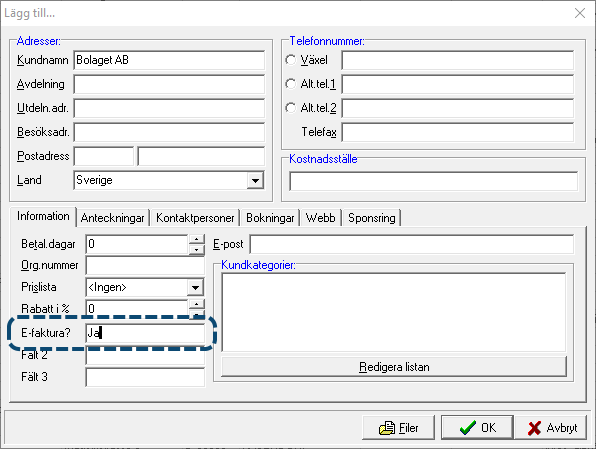Select the Växel radio button
Image resolution: width=596 pixels, height=449 pixels.
coord(290,60)
